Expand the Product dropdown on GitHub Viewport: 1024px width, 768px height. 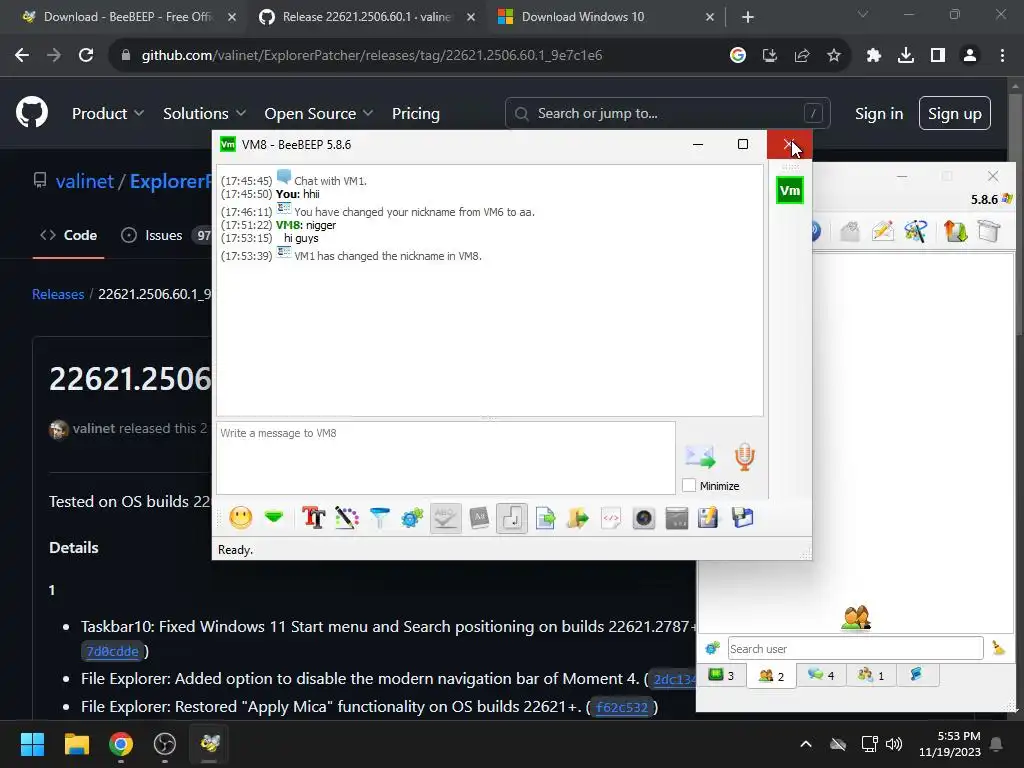point(108,114)
